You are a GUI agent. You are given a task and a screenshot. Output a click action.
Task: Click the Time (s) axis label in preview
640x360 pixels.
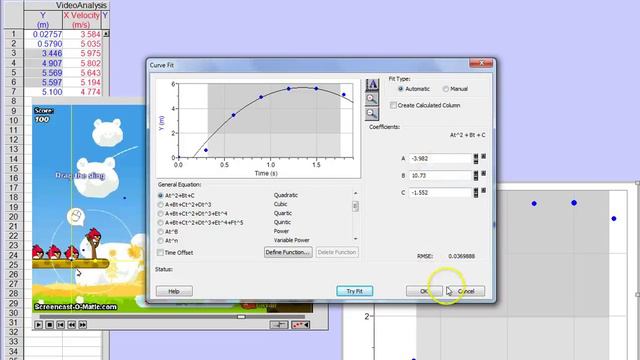[x=266, y=173]
